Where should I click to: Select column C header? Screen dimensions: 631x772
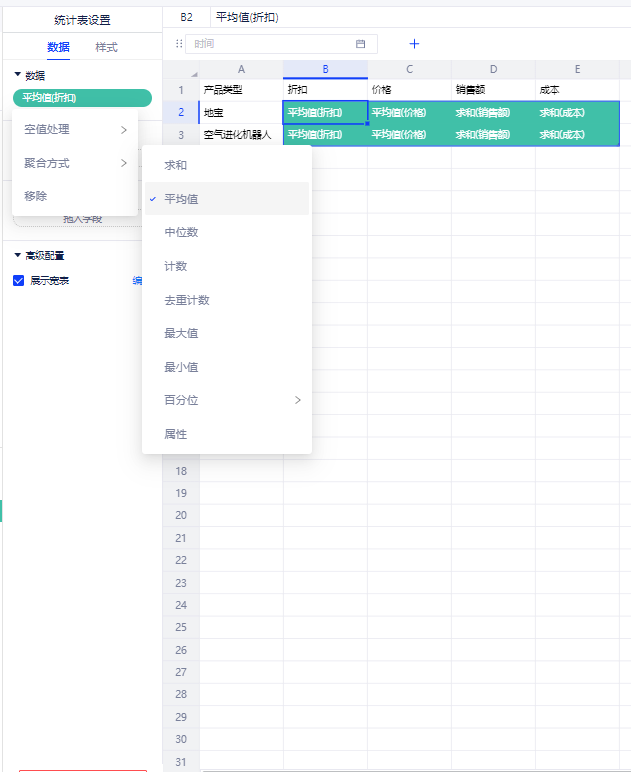point(409,69)
